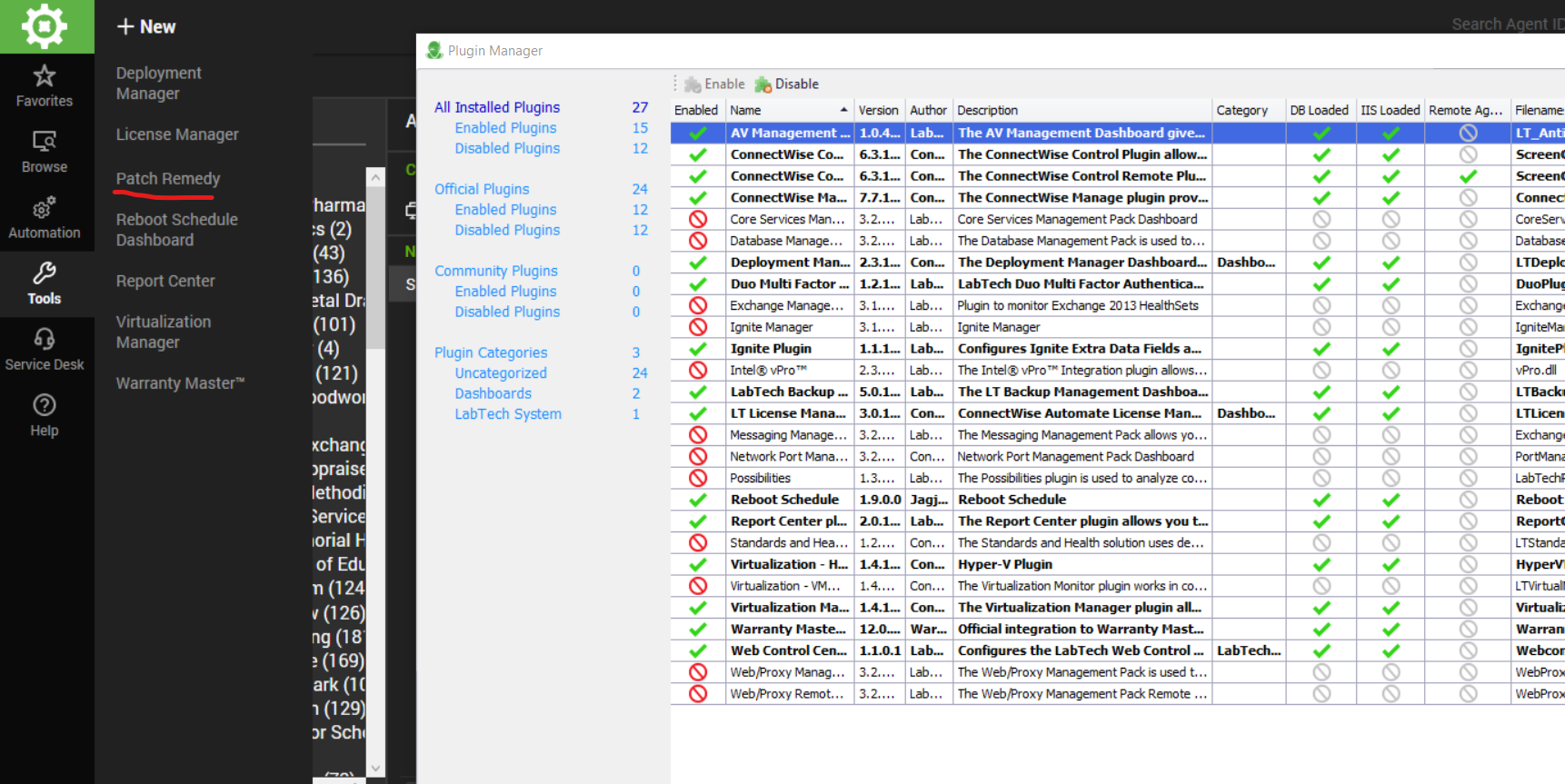Click the Search Agent ID field

[1506, 25]
